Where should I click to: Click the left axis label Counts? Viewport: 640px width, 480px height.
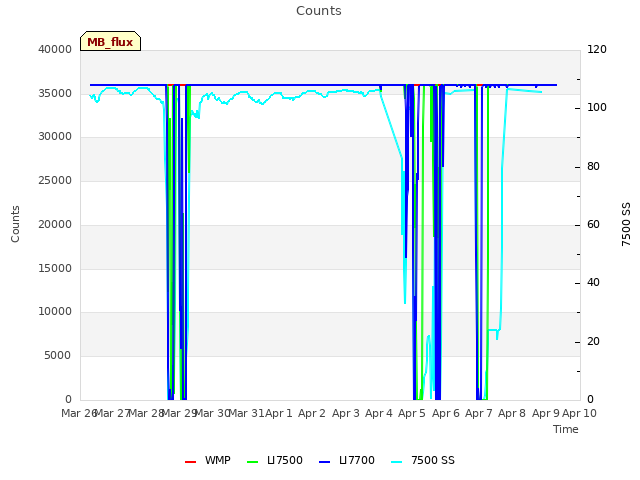tap(15, 224)
